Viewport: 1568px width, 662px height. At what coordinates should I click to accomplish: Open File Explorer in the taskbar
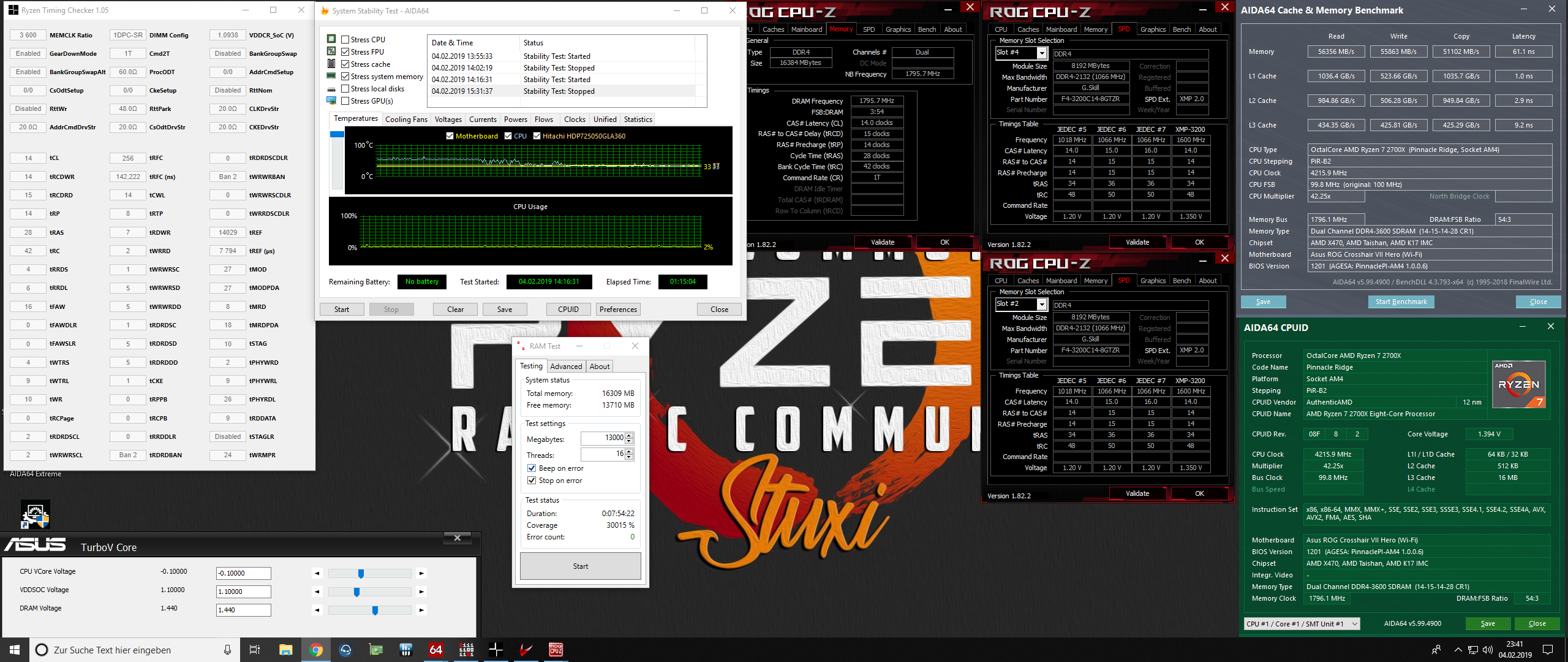point(286,650)
